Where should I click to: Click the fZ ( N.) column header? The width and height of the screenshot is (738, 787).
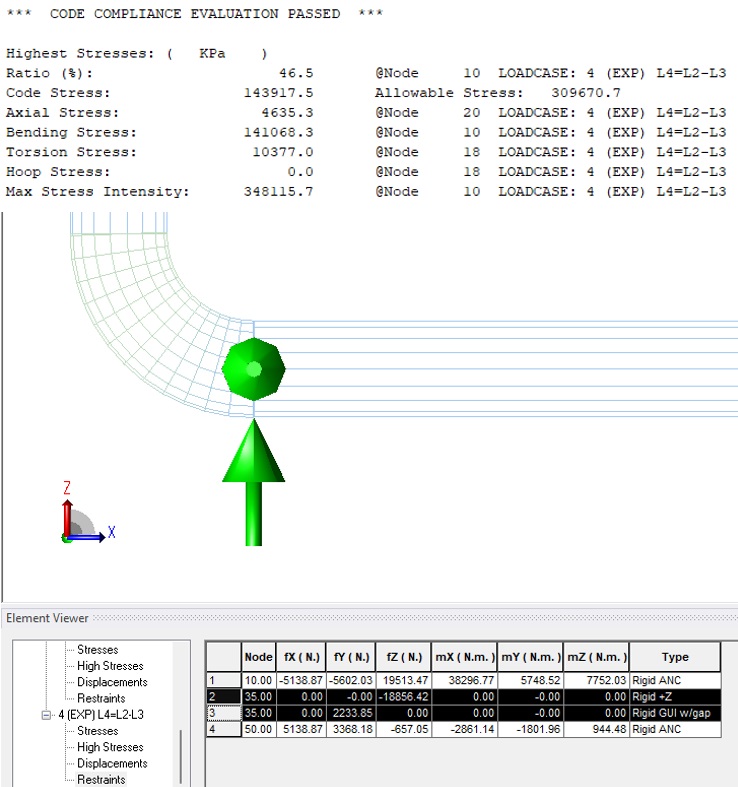pos(404,657)
